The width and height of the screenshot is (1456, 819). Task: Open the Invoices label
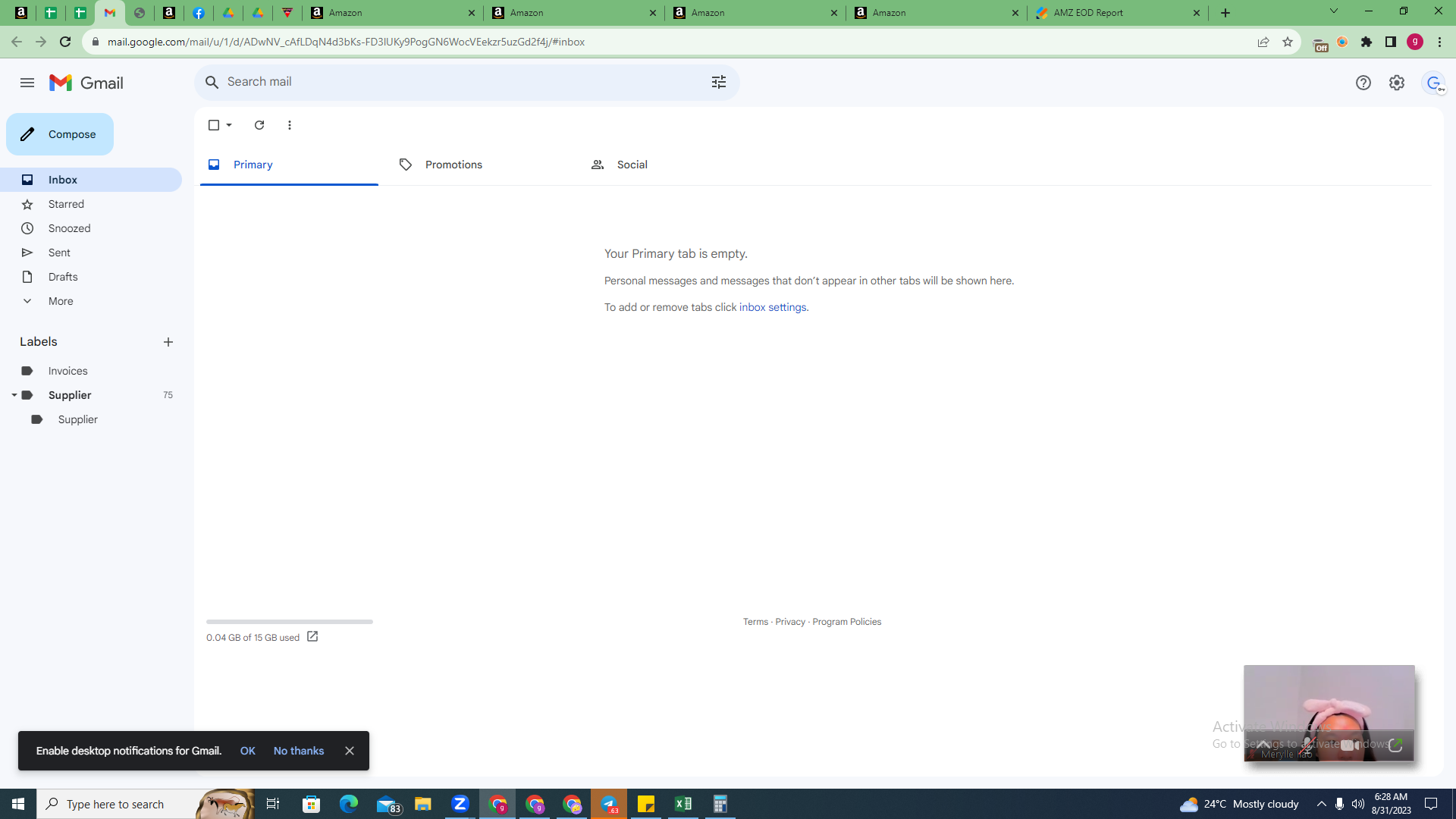tap(91, 371)
